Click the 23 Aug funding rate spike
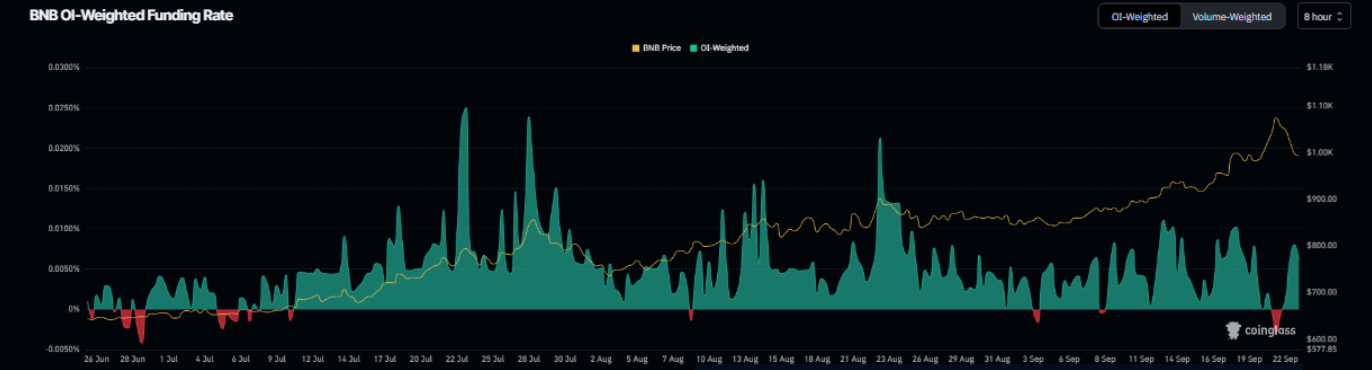Viewport: 1372px width, 370px height. pyautogui.click(x=880, y=140)
